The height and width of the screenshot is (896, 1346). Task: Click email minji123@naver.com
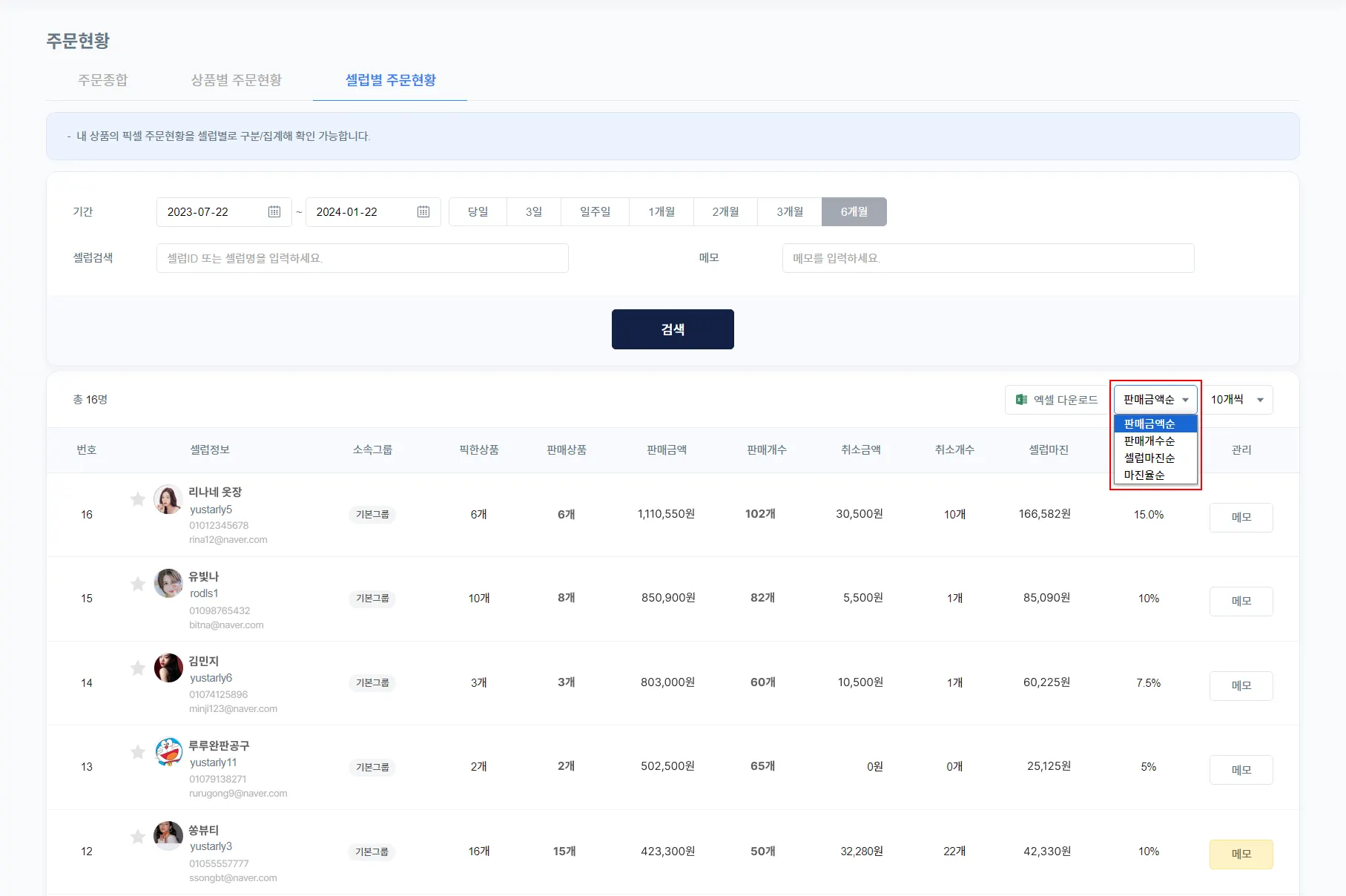234,709
